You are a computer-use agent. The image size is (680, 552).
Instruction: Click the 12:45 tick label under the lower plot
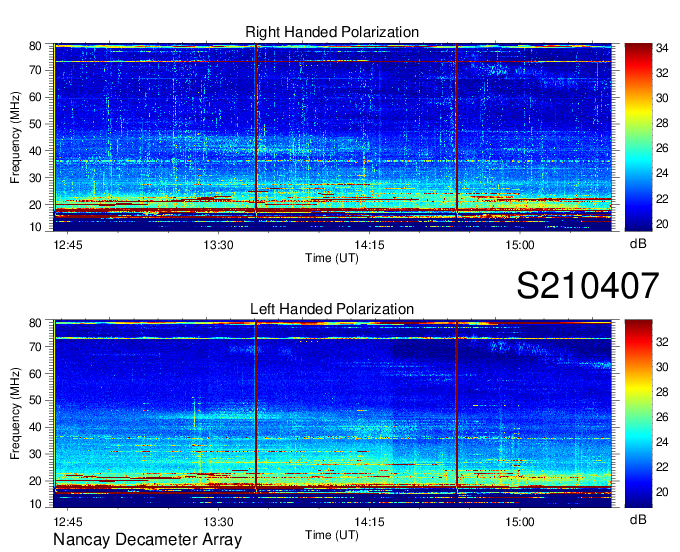(68, 522)
